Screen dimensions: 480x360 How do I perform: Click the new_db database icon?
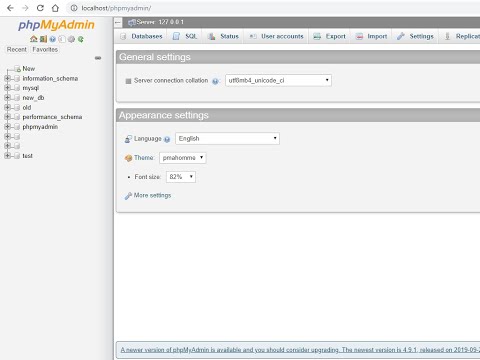coord(17,98)
